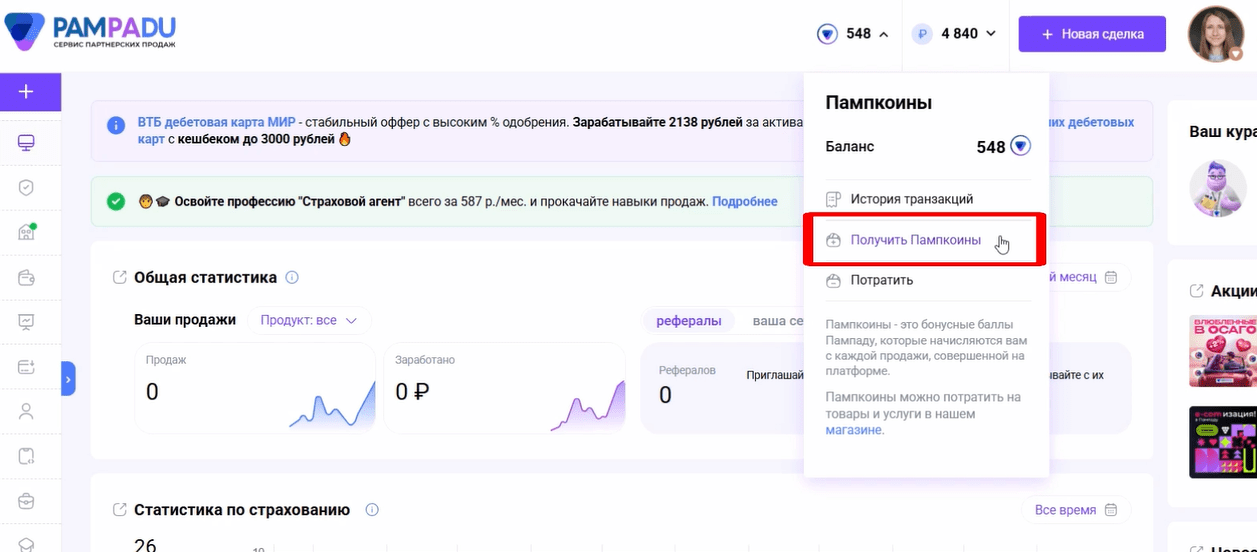Screen dimensions: 1257x552
Task: Open the wallet icon in sidebar
Action: (x=27, y=277)
